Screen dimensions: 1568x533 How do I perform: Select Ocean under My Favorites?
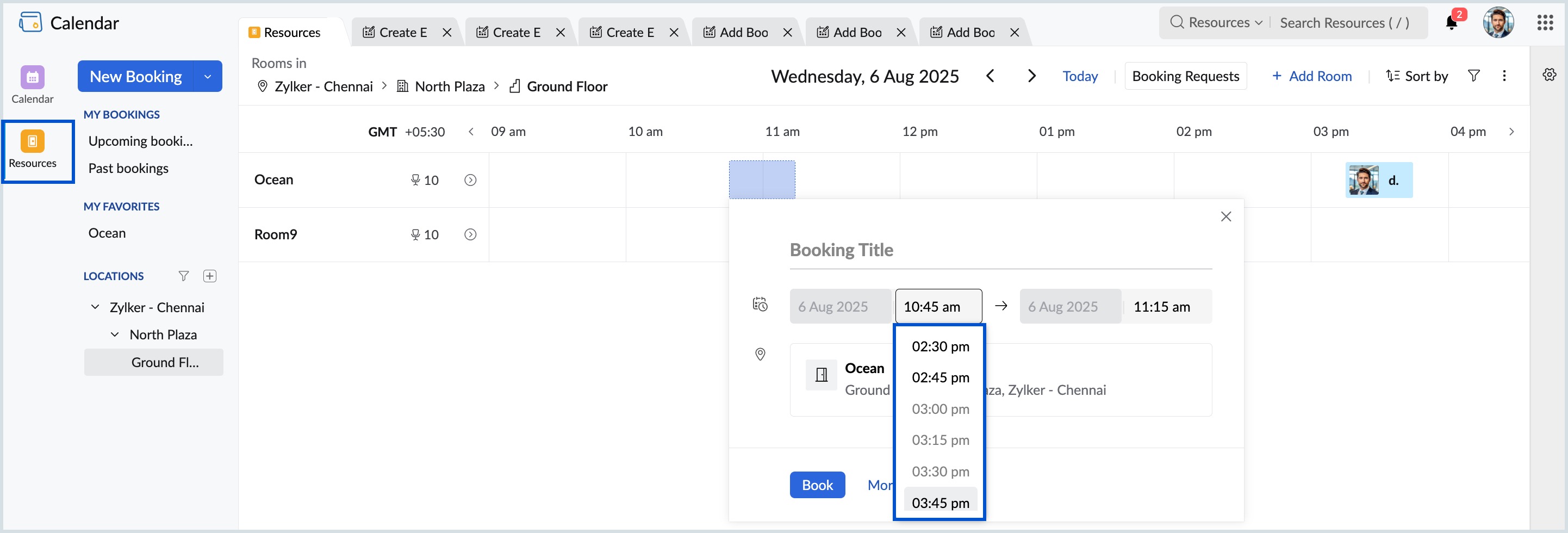[107, 233]
